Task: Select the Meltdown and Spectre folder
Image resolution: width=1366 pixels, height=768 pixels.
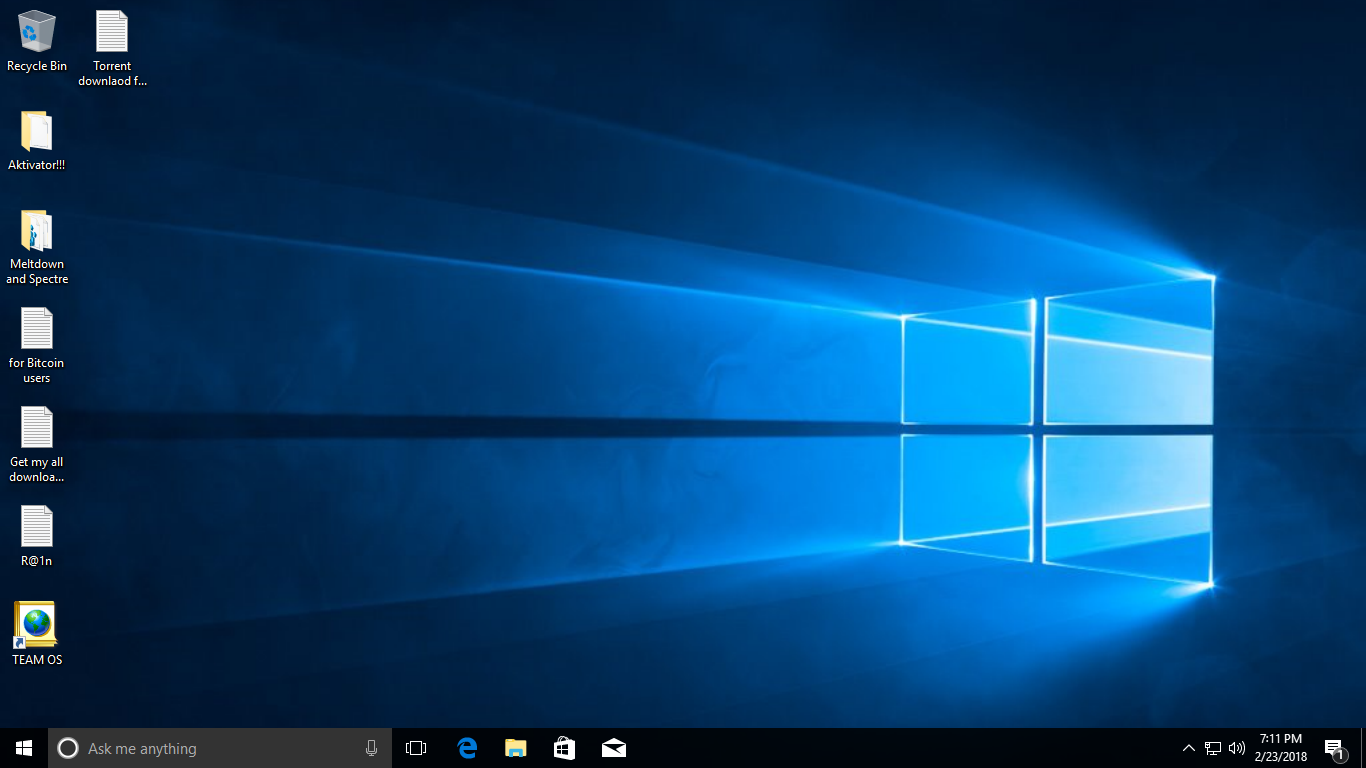Action: tap(37, 247)
